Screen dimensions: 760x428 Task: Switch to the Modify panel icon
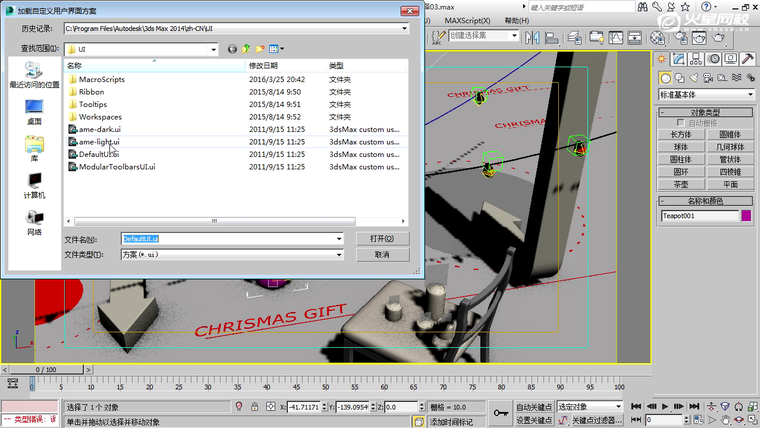click(x=679, y=59)
